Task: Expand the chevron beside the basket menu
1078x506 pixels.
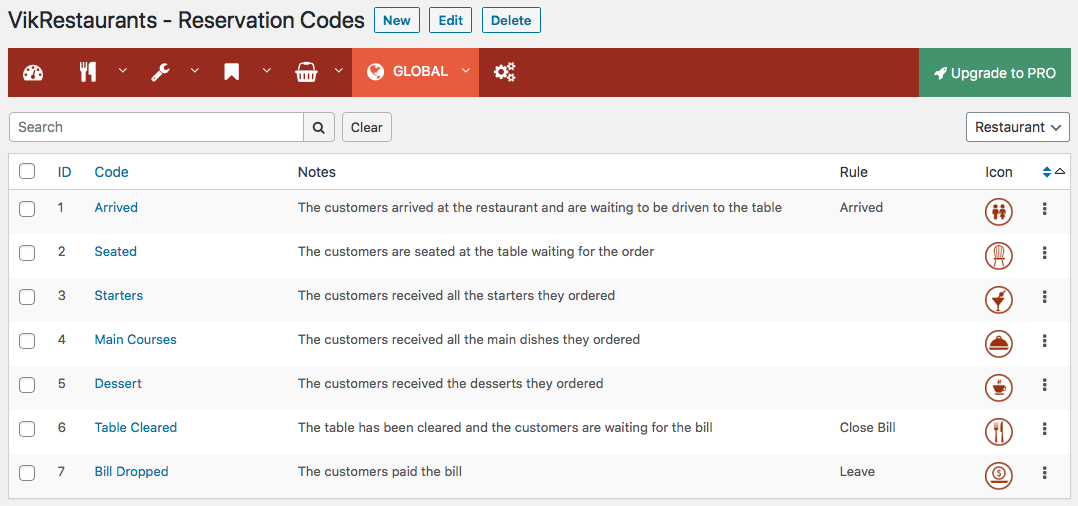Action: (x=338, y=70)
